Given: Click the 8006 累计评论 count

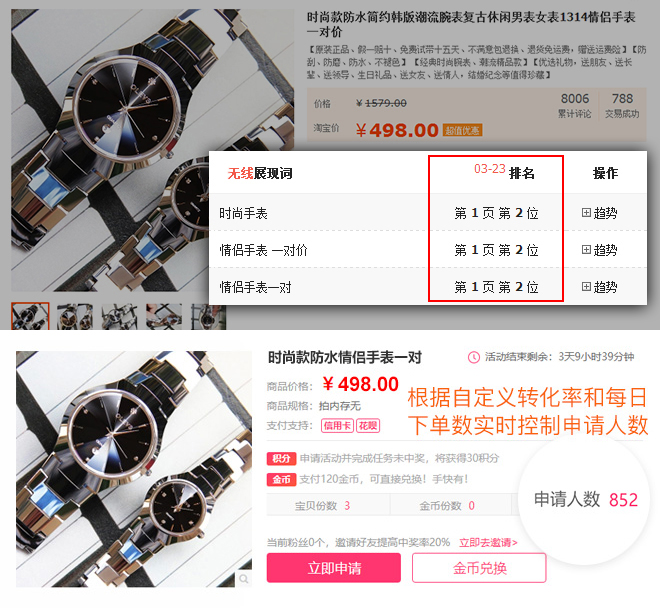Looking at the screenshot, I should click(575, 105).
